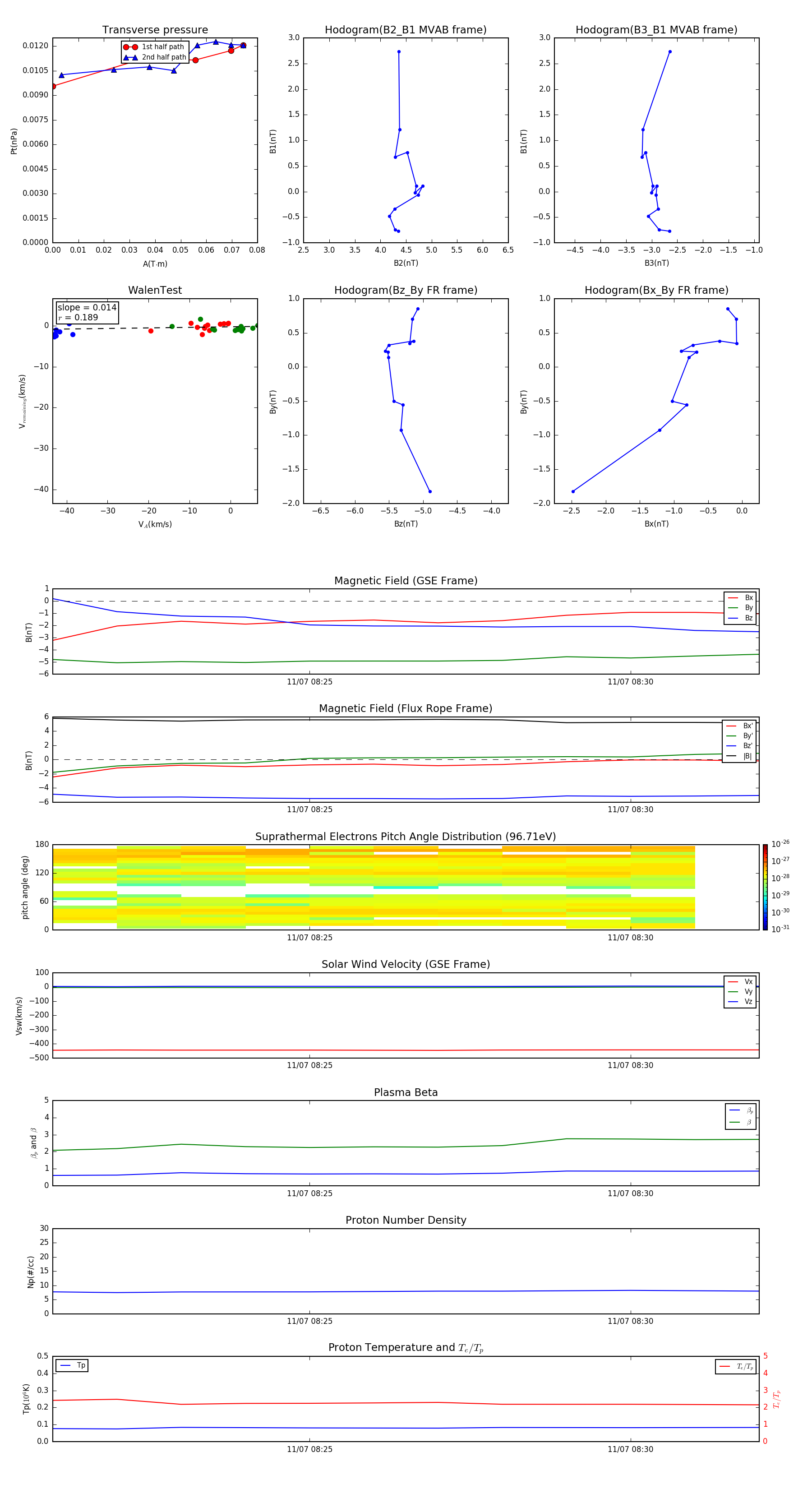Click the Vz entry in velocity legend
The image size is (812, 1489).
[x=740, y=1001]
